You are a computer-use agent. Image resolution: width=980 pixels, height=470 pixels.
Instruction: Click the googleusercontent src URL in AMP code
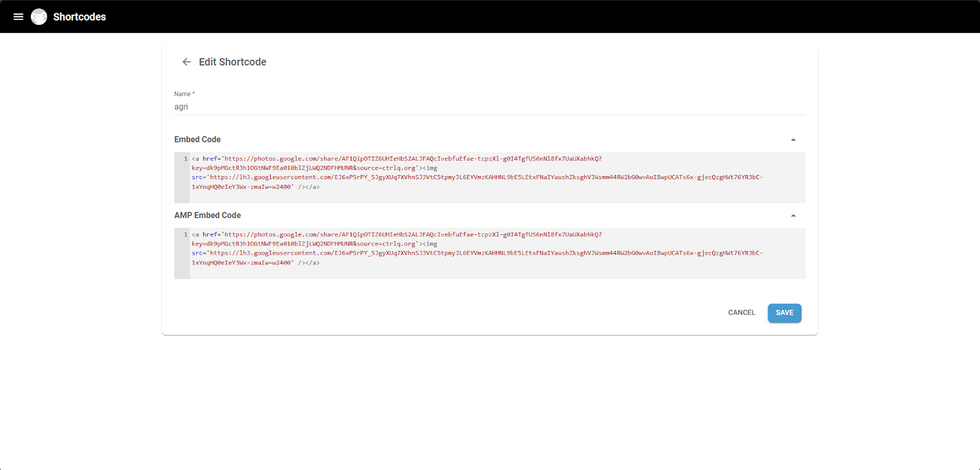tap(480, 253)
